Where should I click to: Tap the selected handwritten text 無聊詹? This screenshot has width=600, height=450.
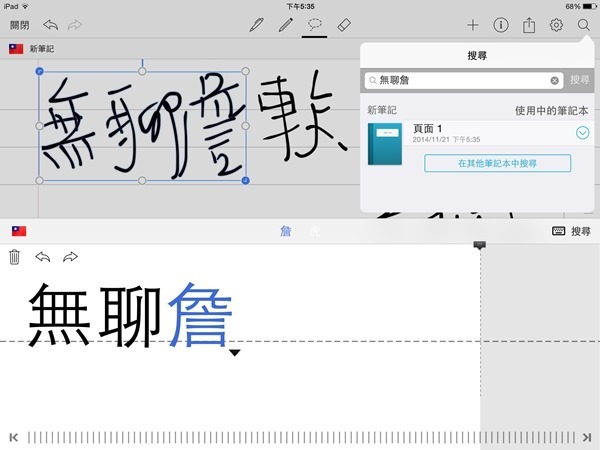tap(142, 126)
